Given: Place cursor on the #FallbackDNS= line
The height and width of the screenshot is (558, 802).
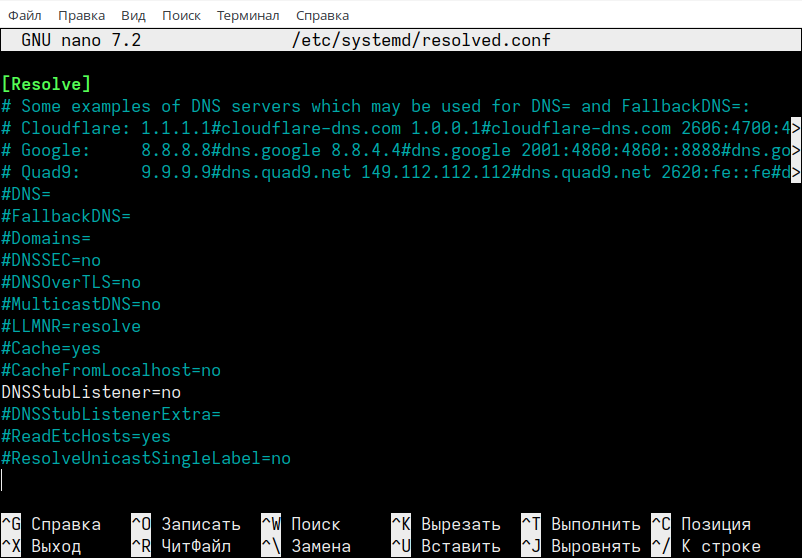Looking at the screenshot, I should click(66, 217).
